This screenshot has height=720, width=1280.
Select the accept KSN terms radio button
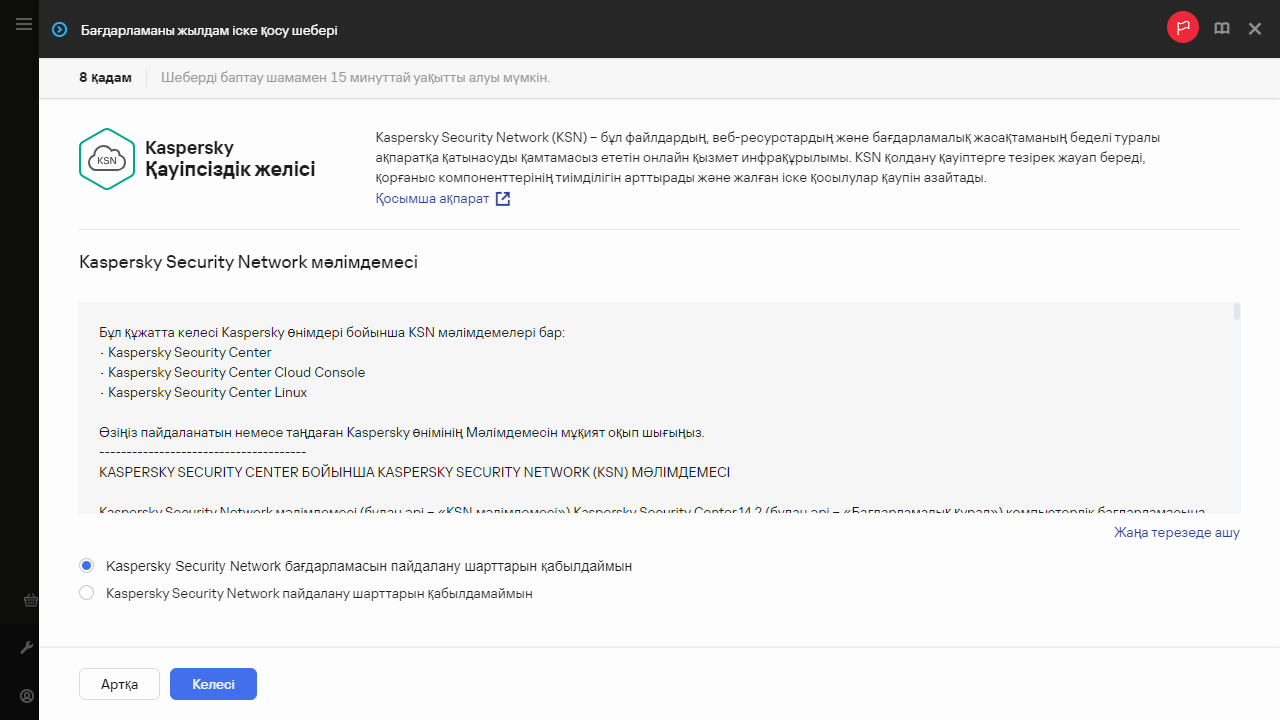click(x=87, y=566)
